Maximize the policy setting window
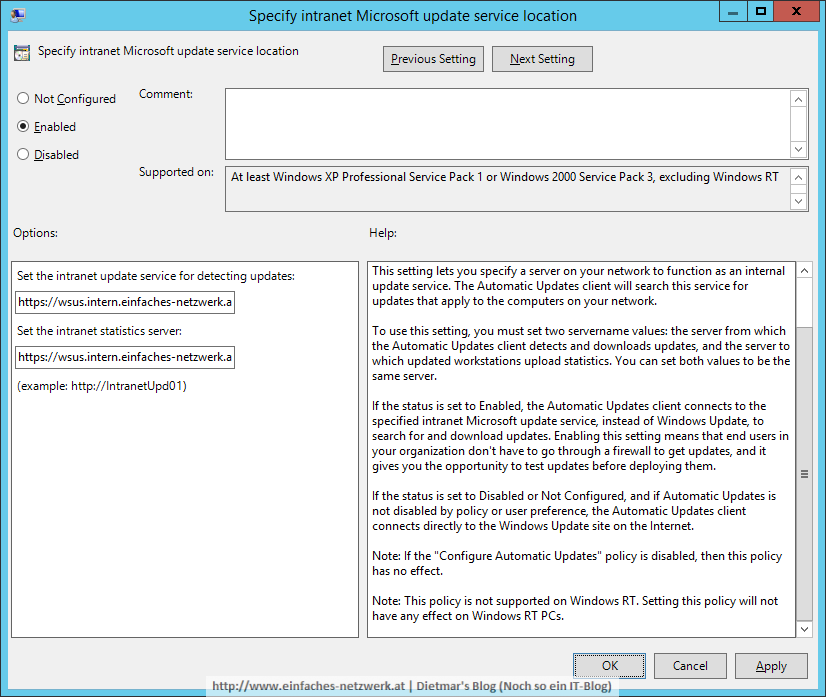This screenshot has height=697, width=826. 761,12
